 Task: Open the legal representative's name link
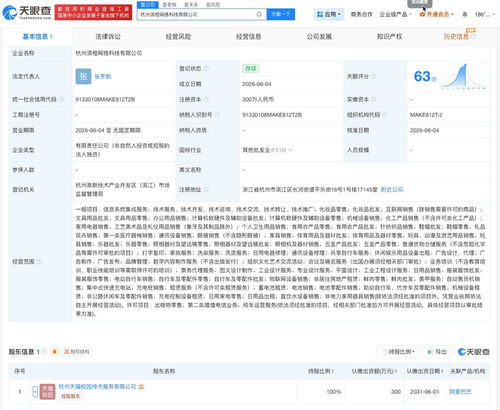click(x=103, y=76)
